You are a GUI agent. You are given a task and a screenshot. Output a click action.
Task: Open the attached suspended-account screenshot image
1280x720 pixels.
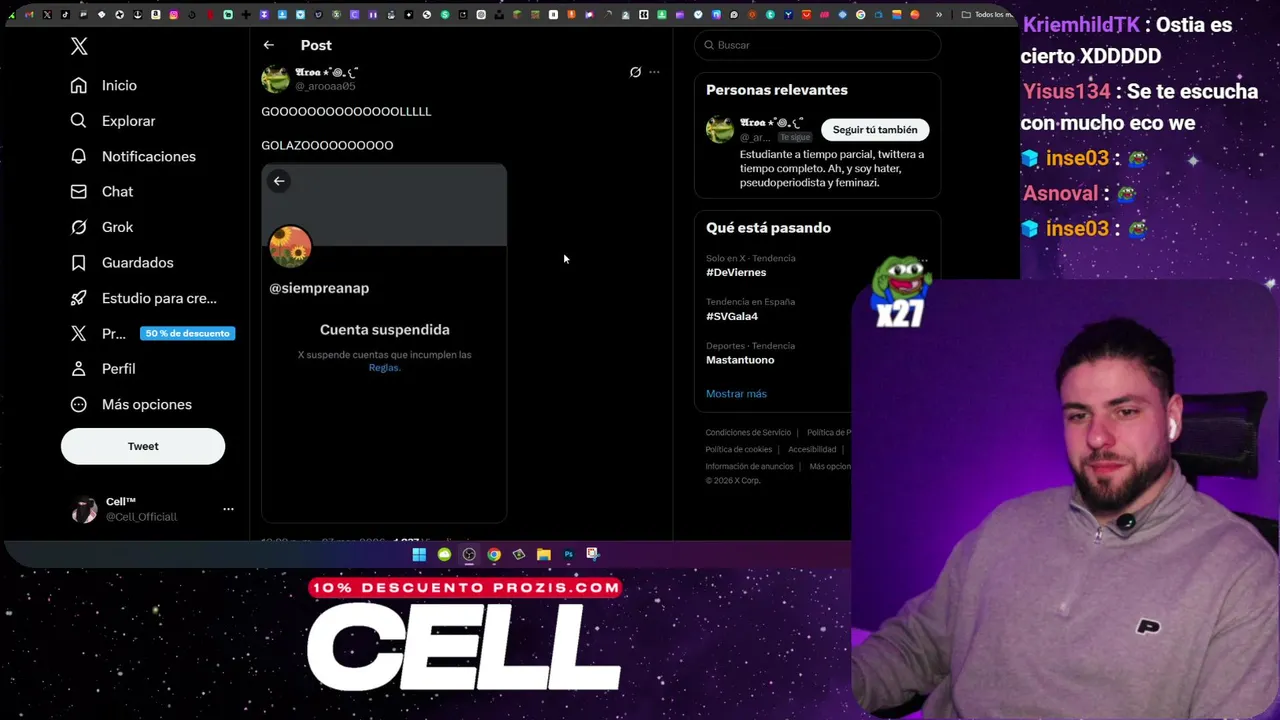click(x=384, y=343)
